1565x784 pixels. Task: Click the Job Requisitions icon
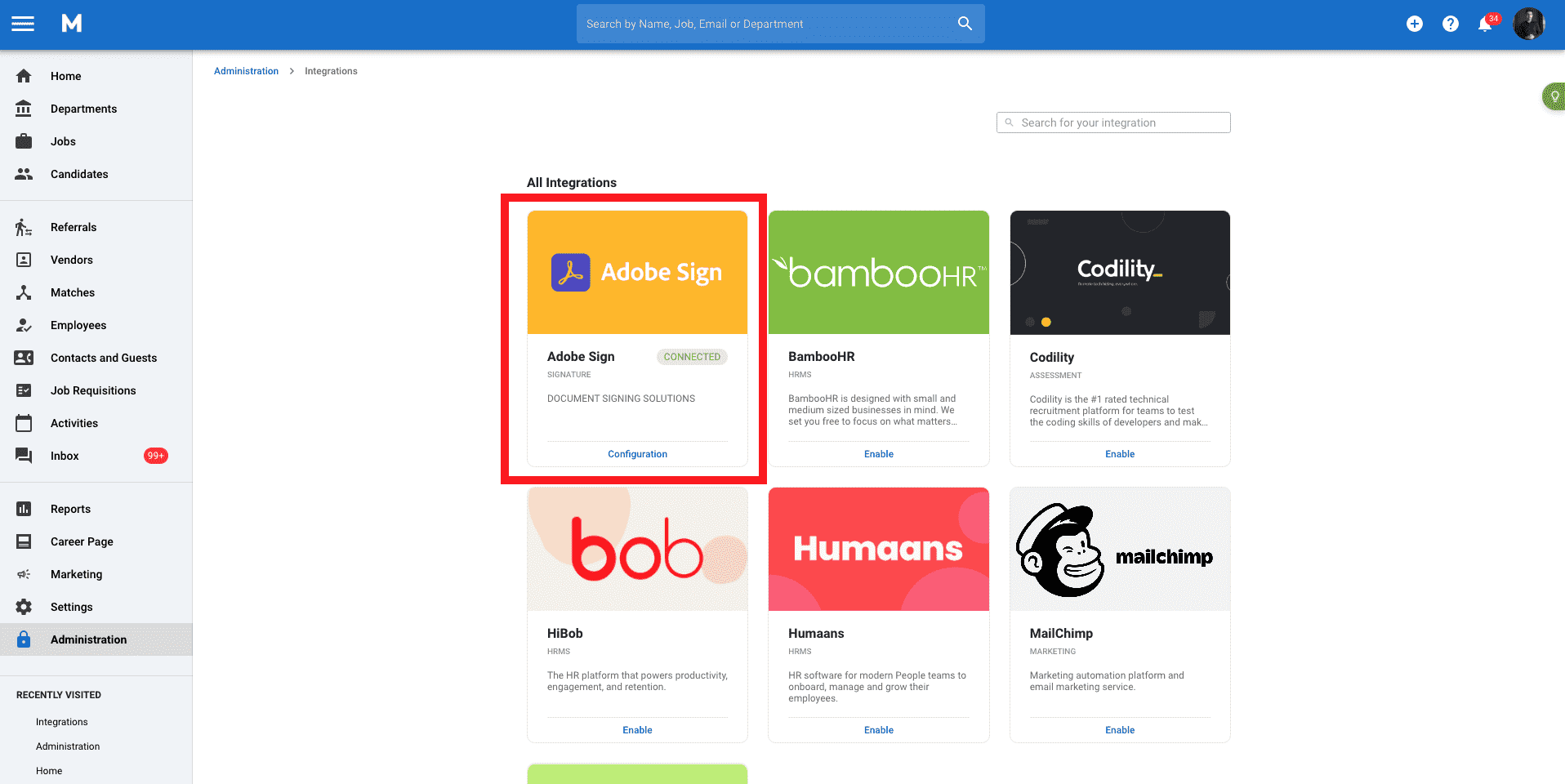tap(24, 390)
